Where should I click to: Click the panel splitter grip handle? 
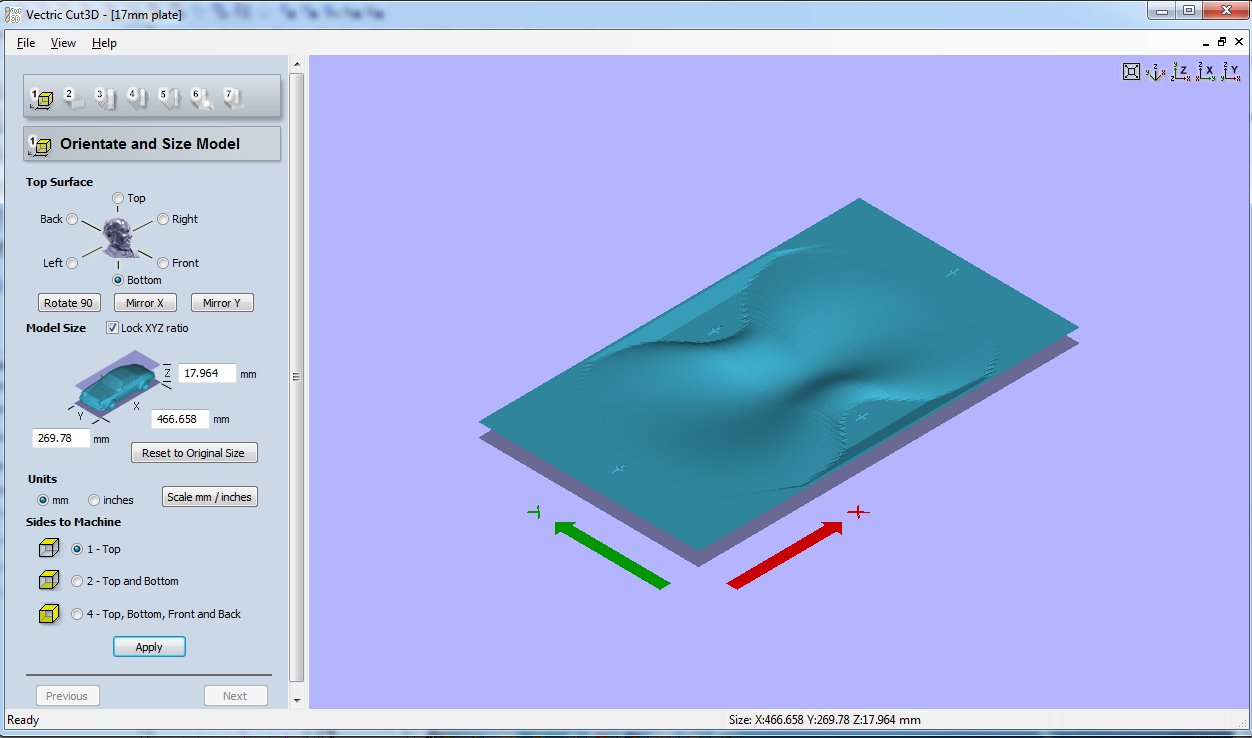pyautogui.click(x=295, y=377)
